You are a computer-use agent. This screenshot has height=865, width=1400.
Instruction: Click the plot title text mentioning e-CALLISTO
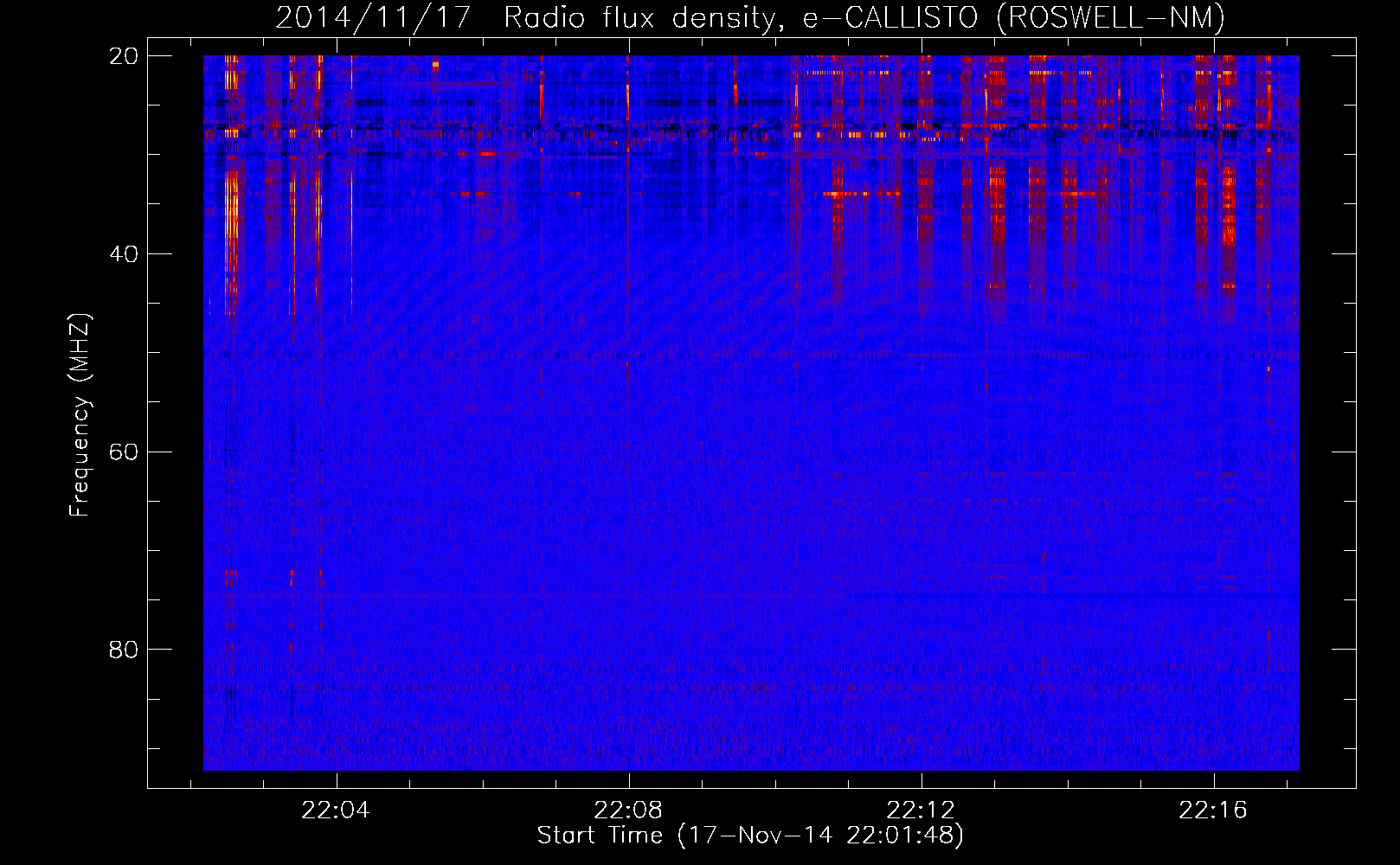click(x=750, y=17)
